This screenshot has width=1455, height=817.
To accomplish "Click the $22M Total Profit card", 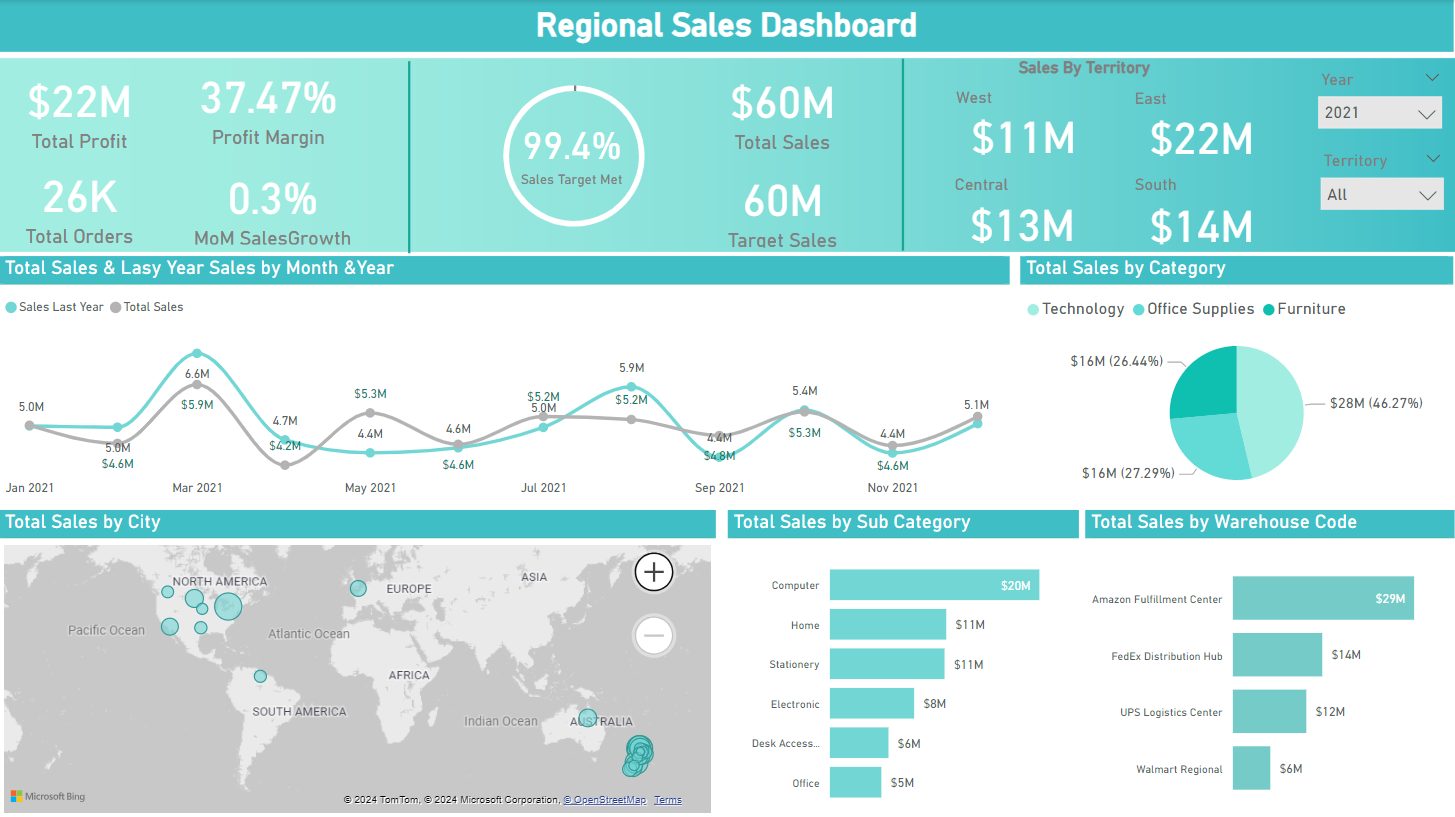I will click(79, 116).
